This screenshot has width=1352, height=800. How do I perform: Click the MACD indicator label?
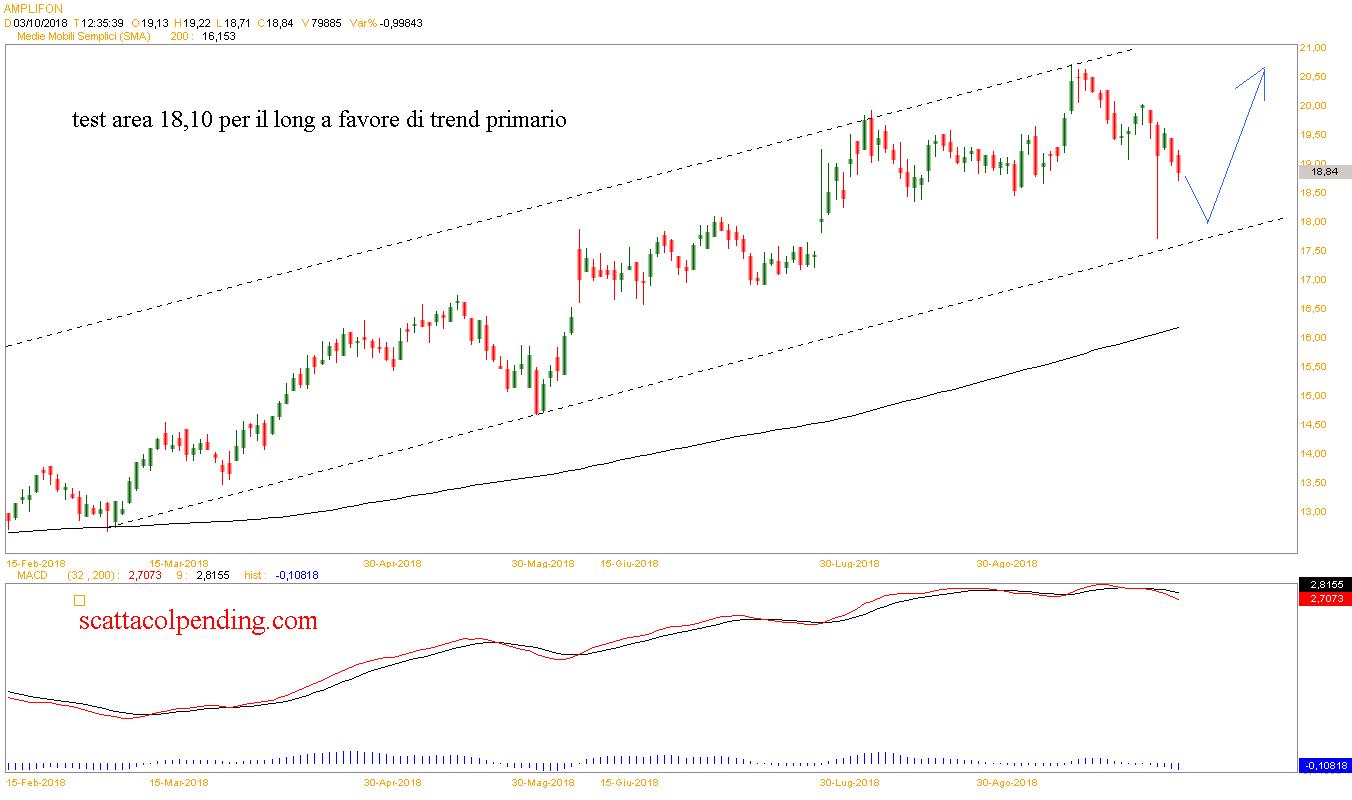[33, 575]
